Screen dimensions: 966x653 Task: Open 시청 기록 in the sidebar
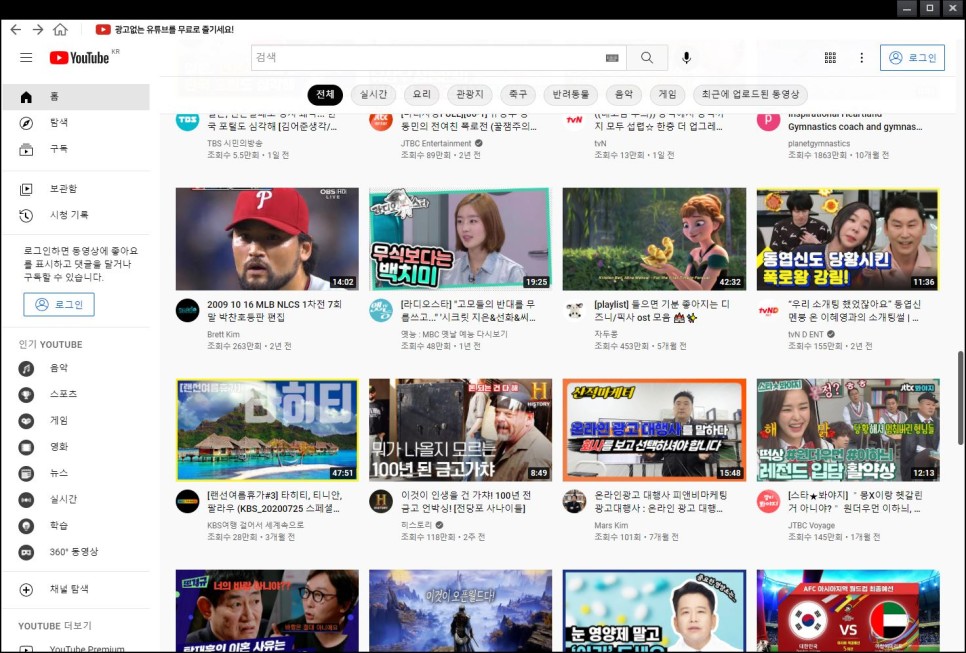[76, 215]
